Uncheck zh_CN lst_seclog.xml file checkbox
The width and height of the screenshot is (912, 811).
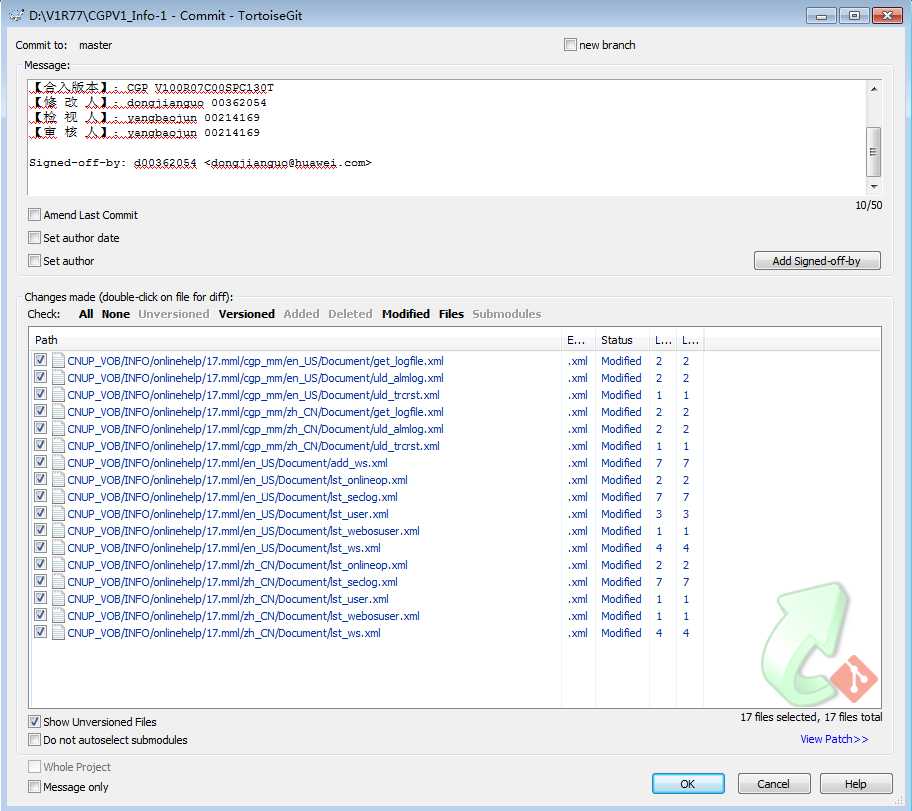tap(40, 581)
